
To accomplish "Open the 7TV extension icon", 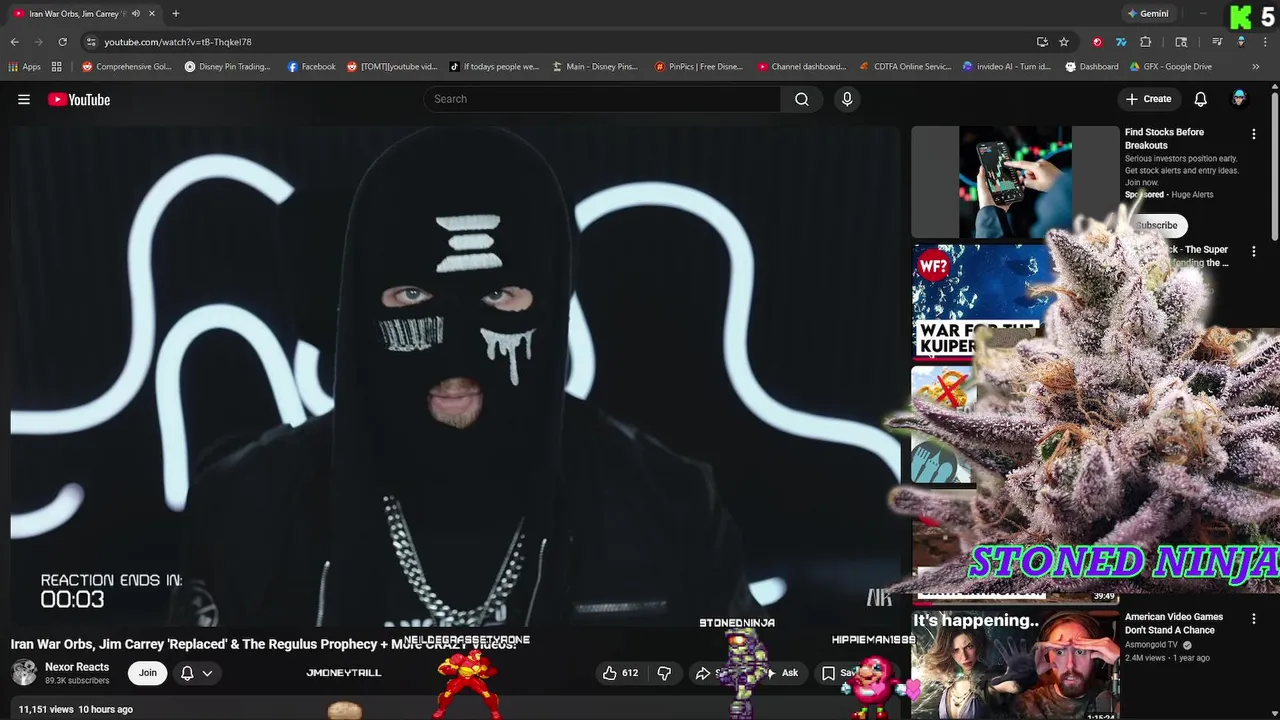I will (1121, 42).
